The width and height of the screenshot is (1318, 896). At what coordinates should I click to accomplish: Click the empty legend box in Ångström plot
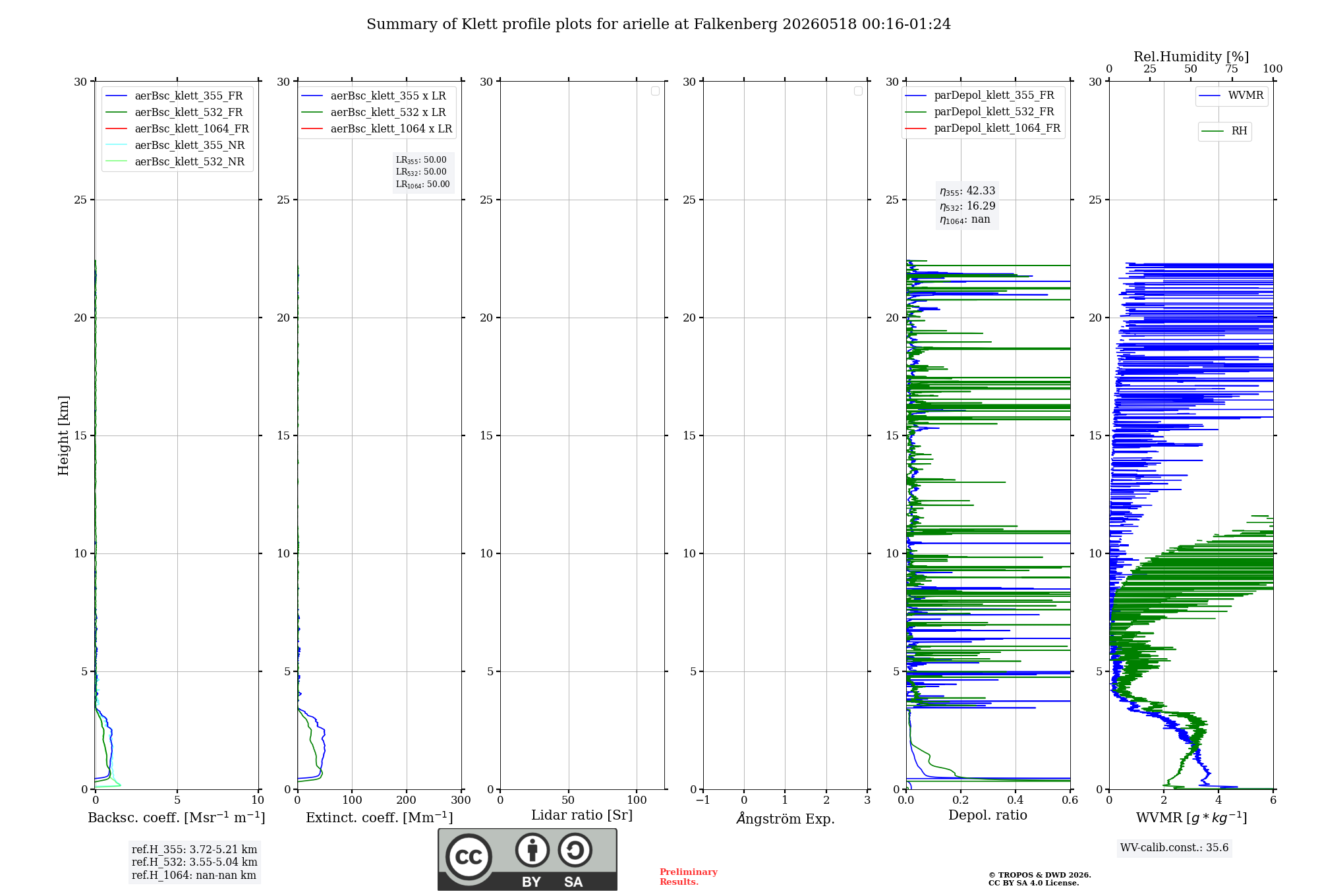pyautogui.click(x=858, y=91)
